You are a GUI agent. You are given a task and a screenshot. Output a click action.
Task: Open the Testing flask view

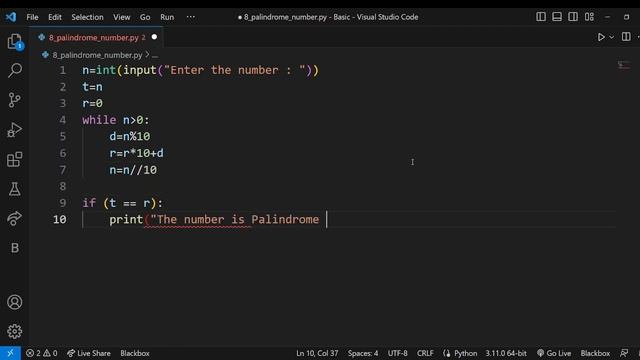15,189
